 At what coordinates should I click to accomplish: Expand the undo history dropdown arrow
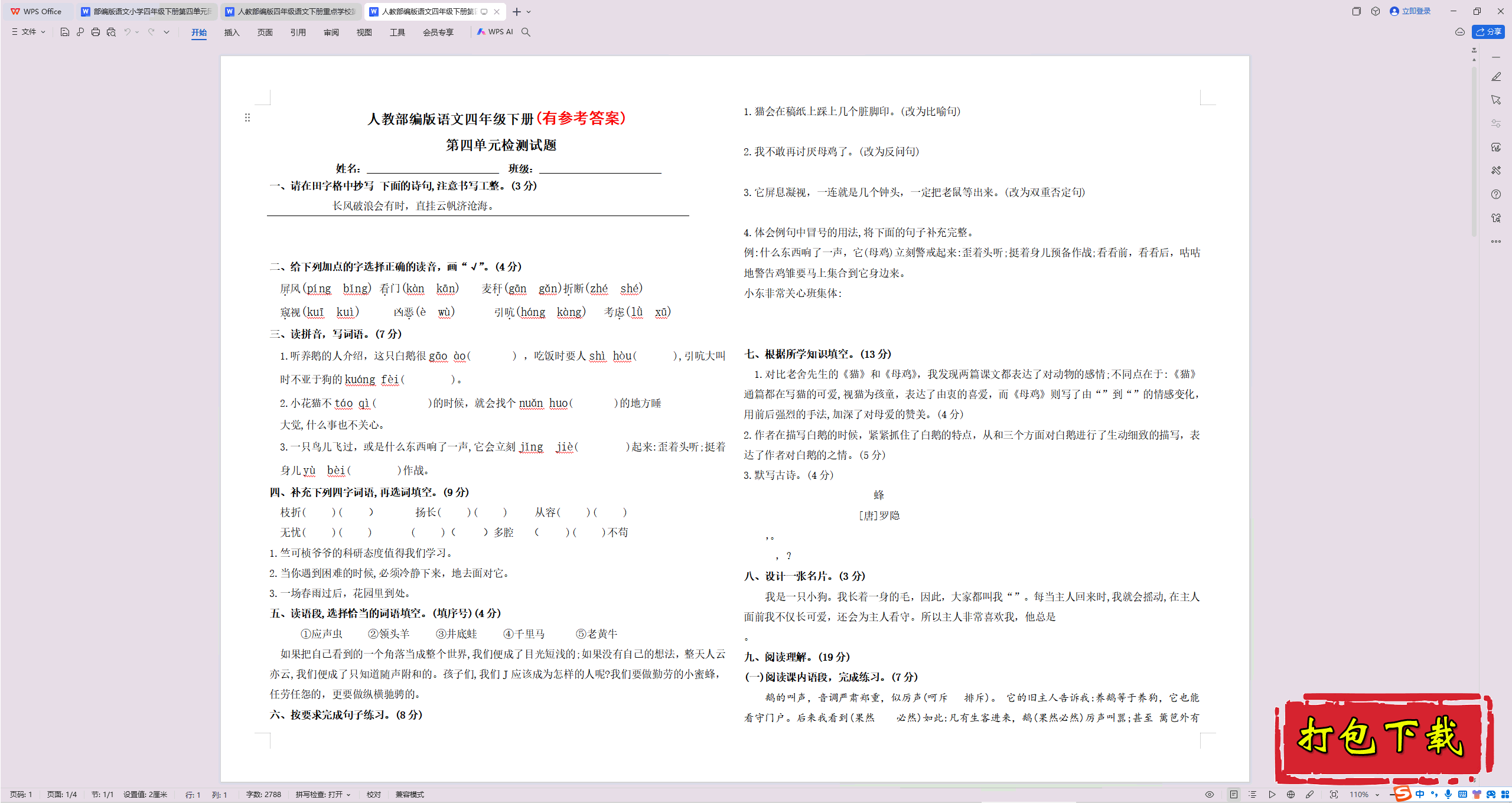[137, 32]
